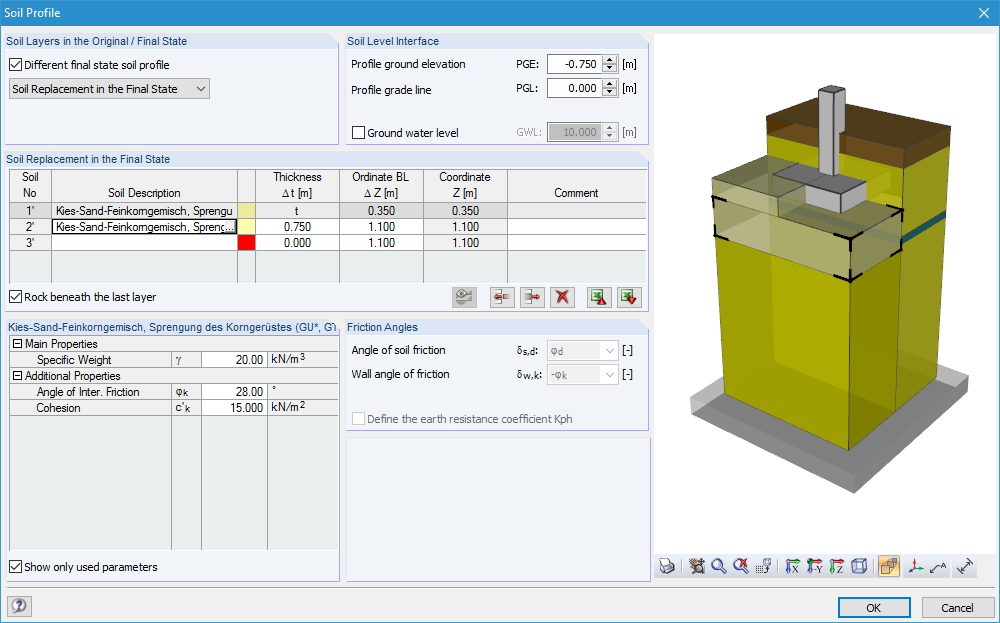Enable the Ground water level checkbox
This screenshot has width=1000, height=623.
(358, 133)
